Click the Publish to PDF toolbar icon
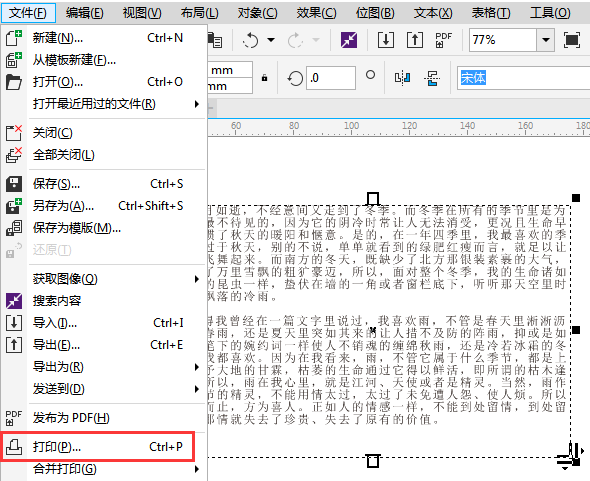Screen dimensions: 590x481 tap(444, 40)
